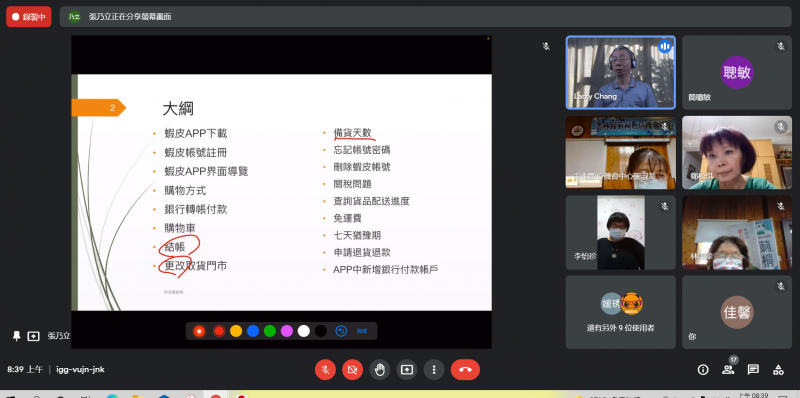
Task: Pick the purple annotation color
Action: (287, 331)
